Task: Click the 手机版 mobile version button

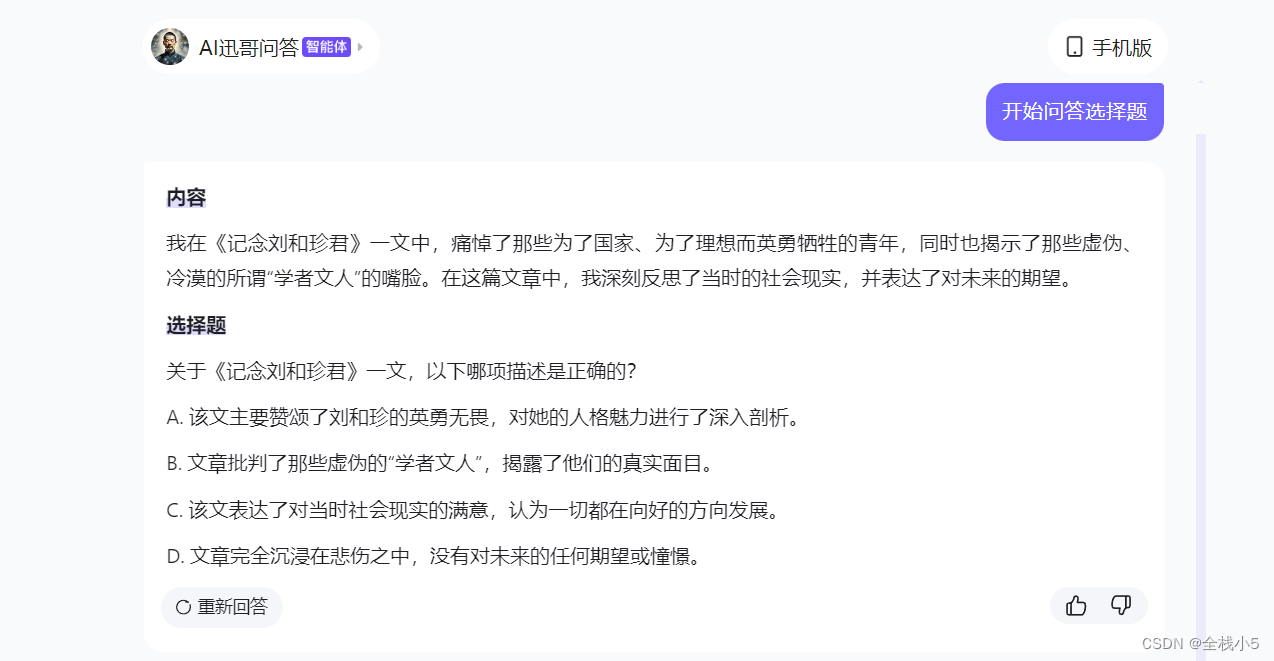Action: [x=1108, y=46]
